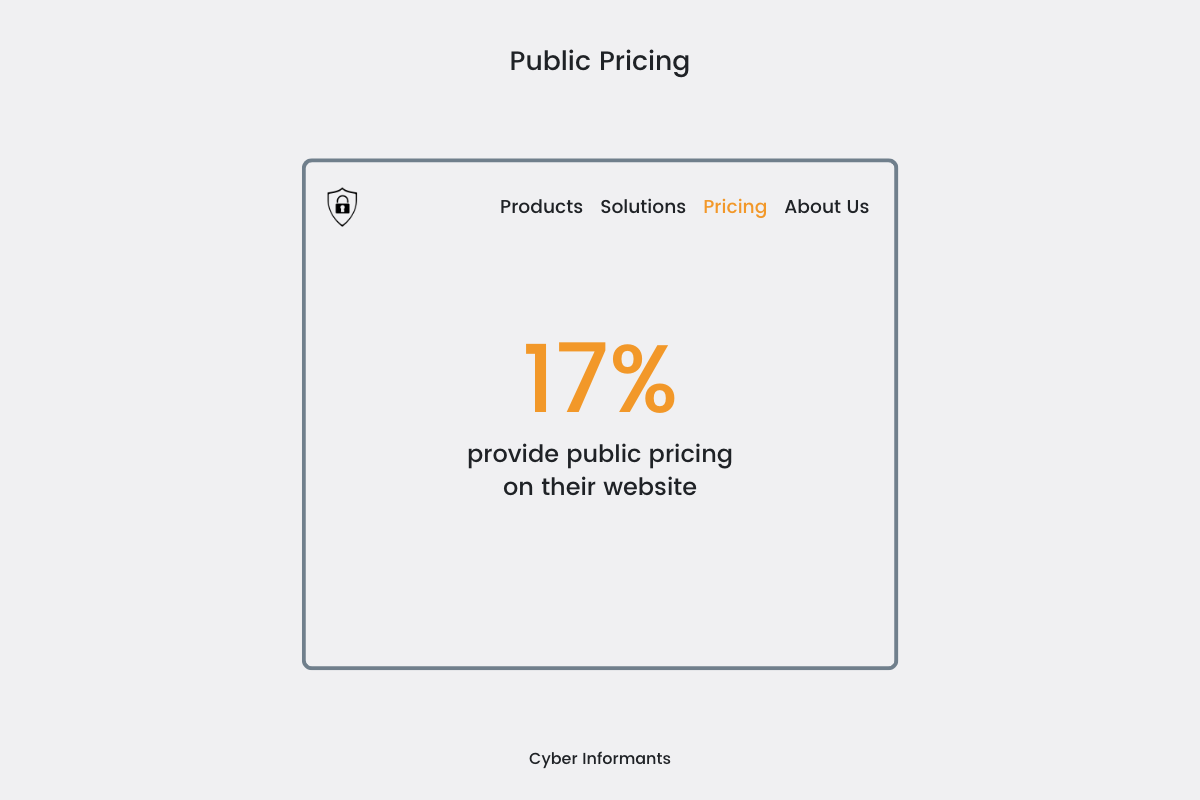The width and height of the screenshot is (1200, 800).
Task: Click the word 'Informants' in the footer
Action: [627, 758]
